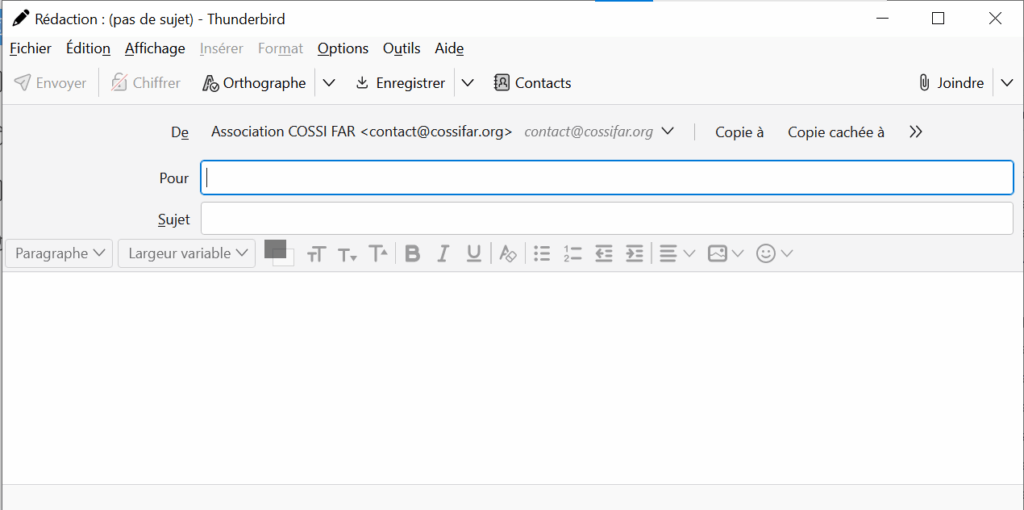1024x510 pixels.
Task: Insert a bulleted list
Action: (542, 254)
